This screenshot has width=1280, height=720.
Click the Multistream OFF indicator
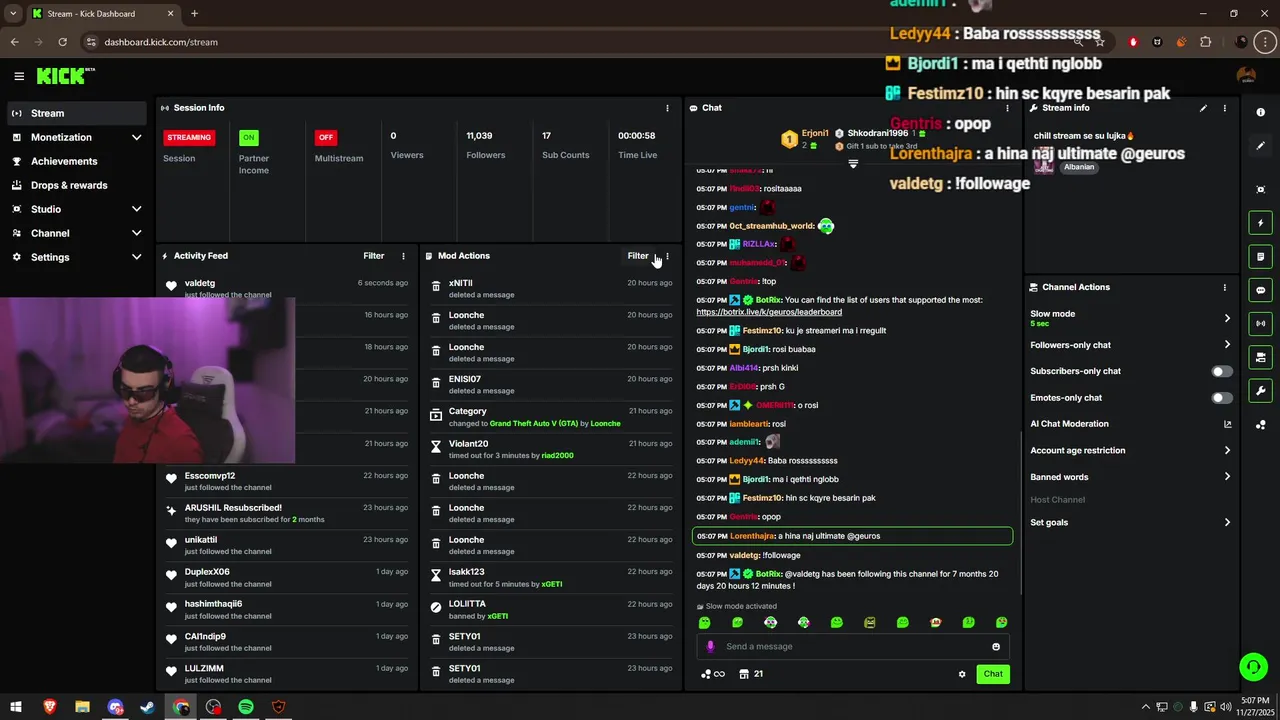325,137
